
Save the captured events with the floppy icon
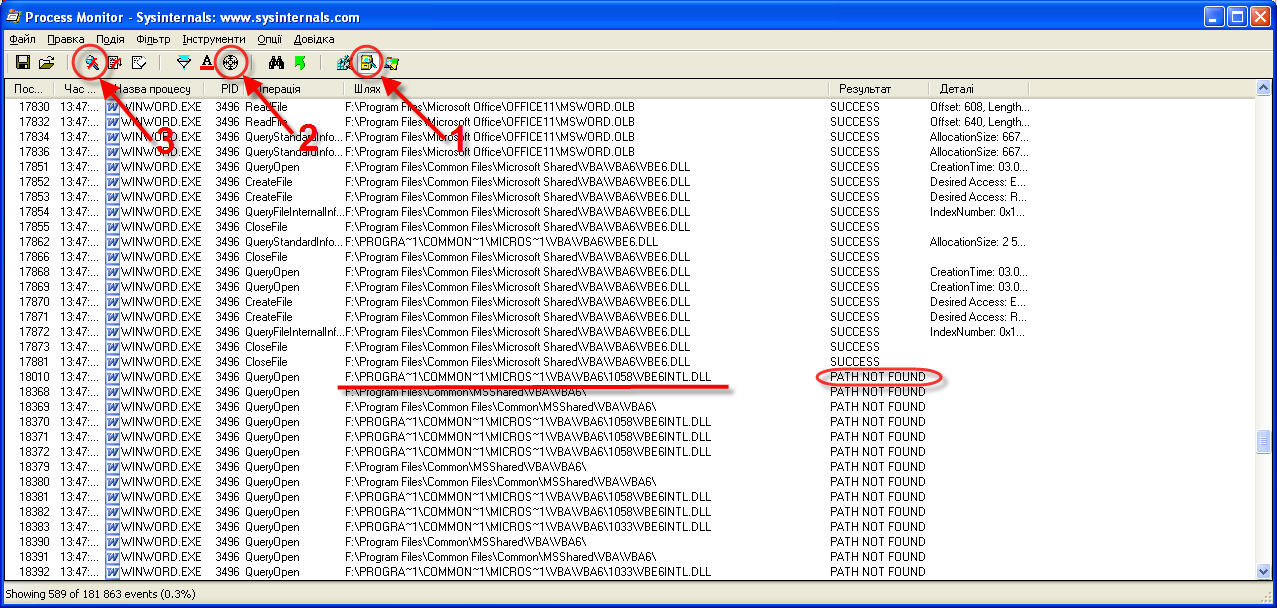(x=23, y=63)
